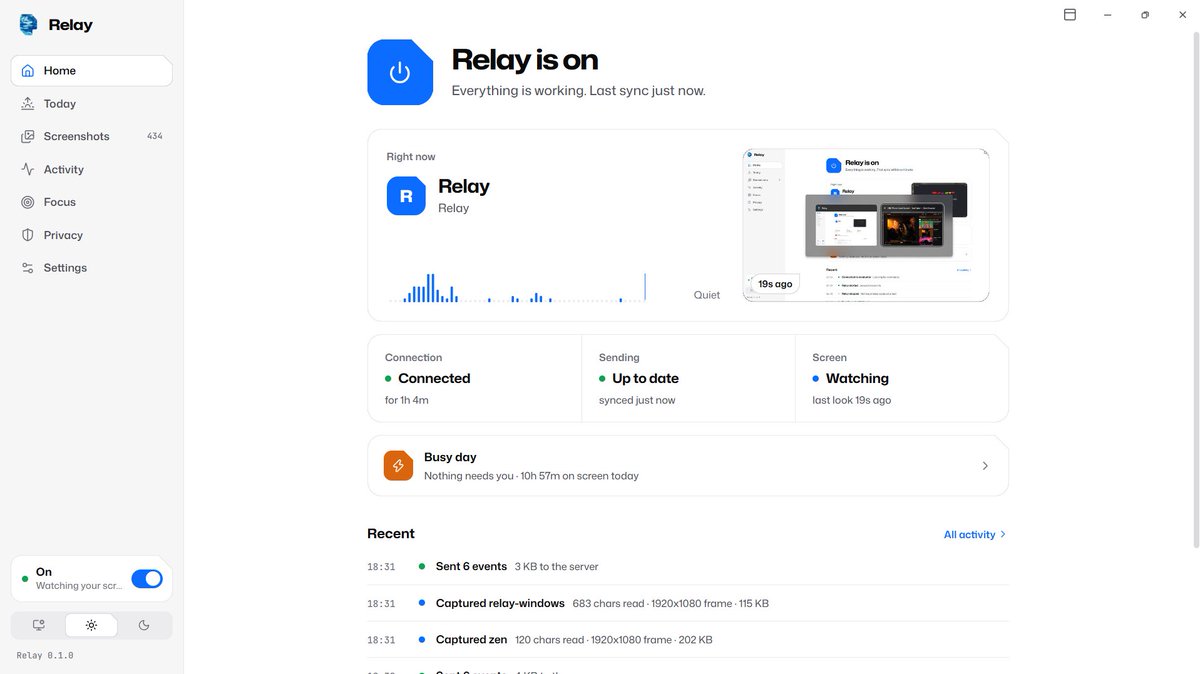Click the 'Quiet' label beside chart

tap(707, 295)
